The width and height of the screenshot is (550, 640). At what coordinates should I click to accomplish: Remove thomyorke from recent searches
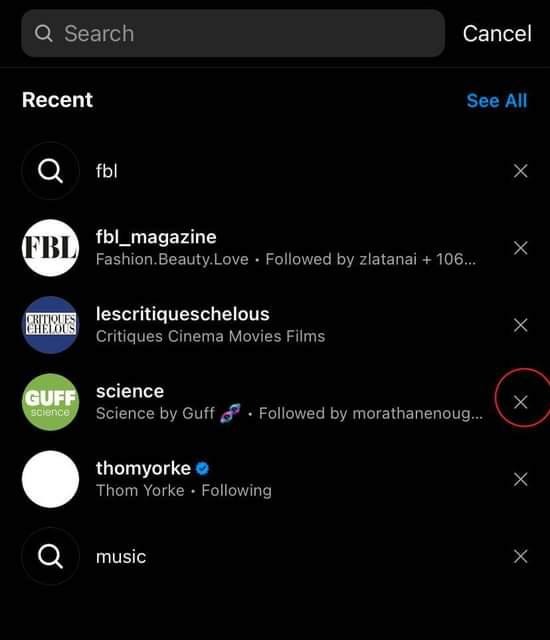pos(520,479)
